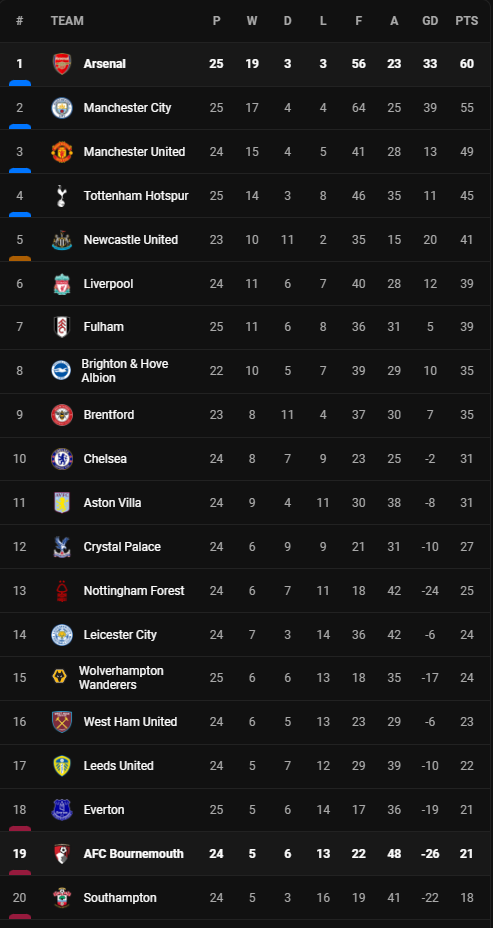This screenshot has height=928, width=493.
Task: Click the PTS column header
Action: click(x=466, y=21)
